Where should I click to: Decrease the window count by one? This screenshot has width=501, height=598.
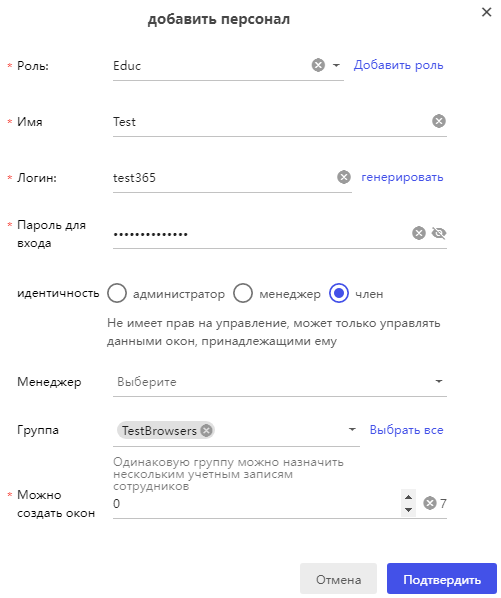click(408, 510)
